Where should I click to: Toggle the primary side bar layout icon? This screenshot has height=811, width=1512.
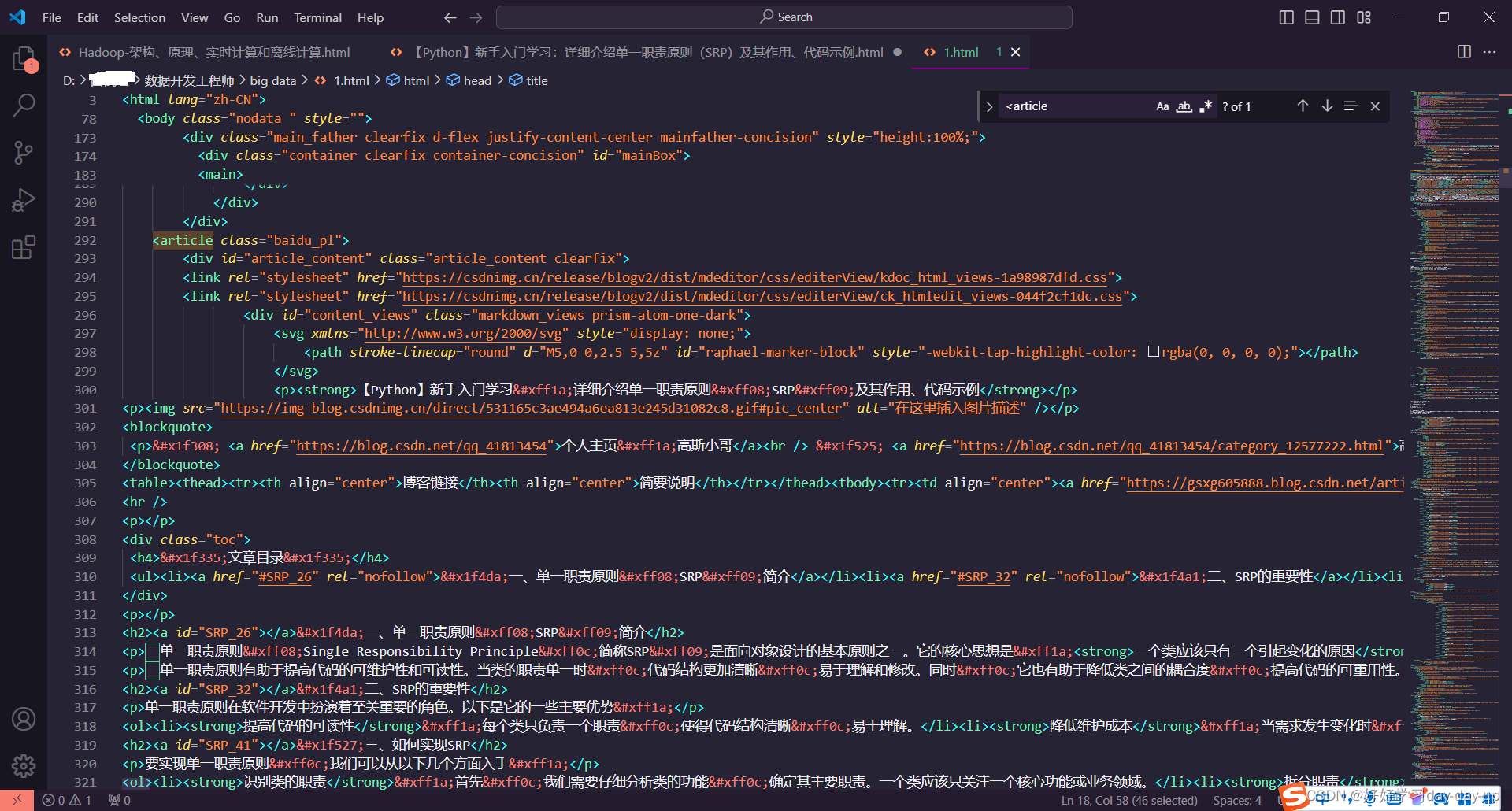click(x=1286, y=17)
